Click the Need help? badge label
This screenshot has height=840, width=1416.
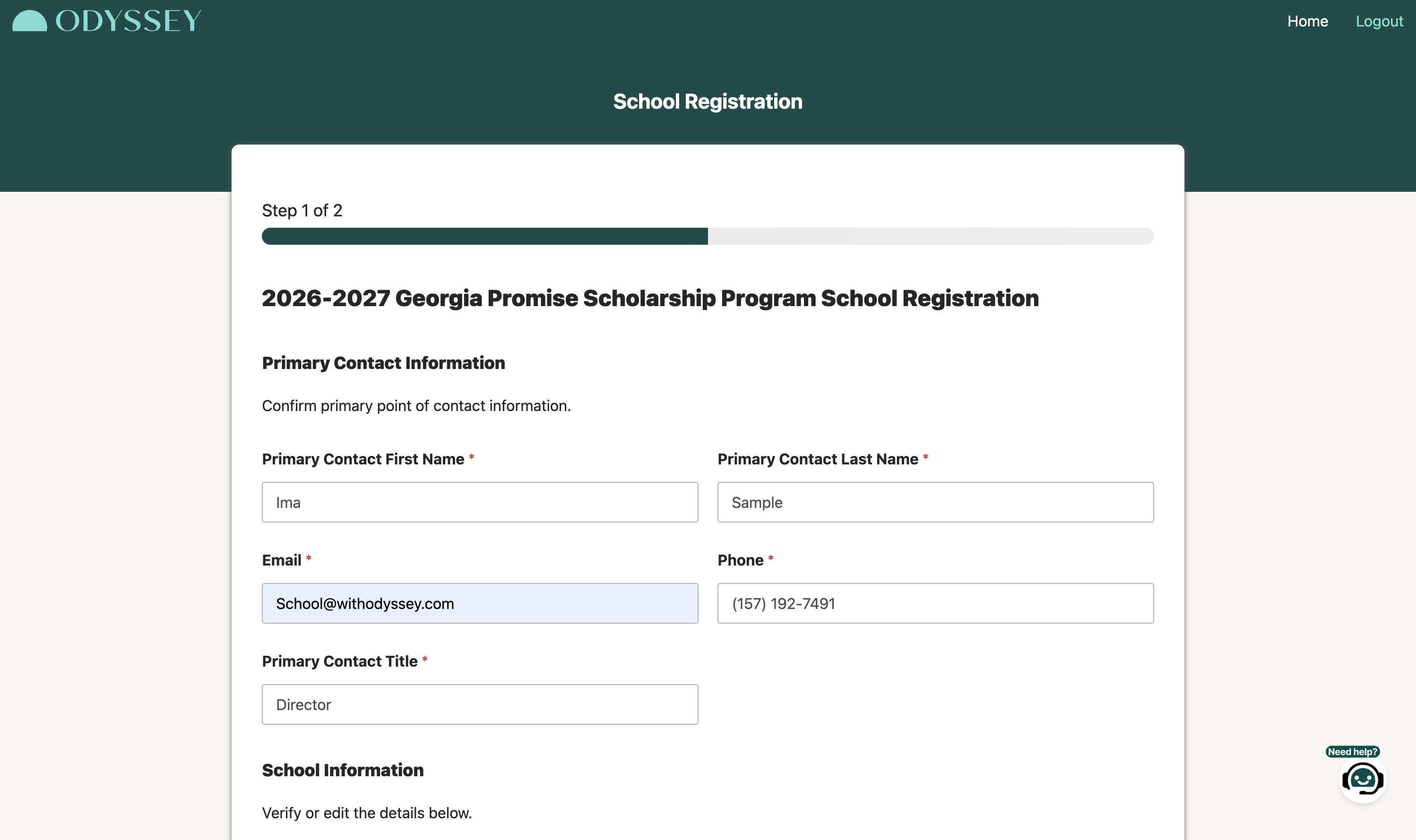coord(1352,751)
